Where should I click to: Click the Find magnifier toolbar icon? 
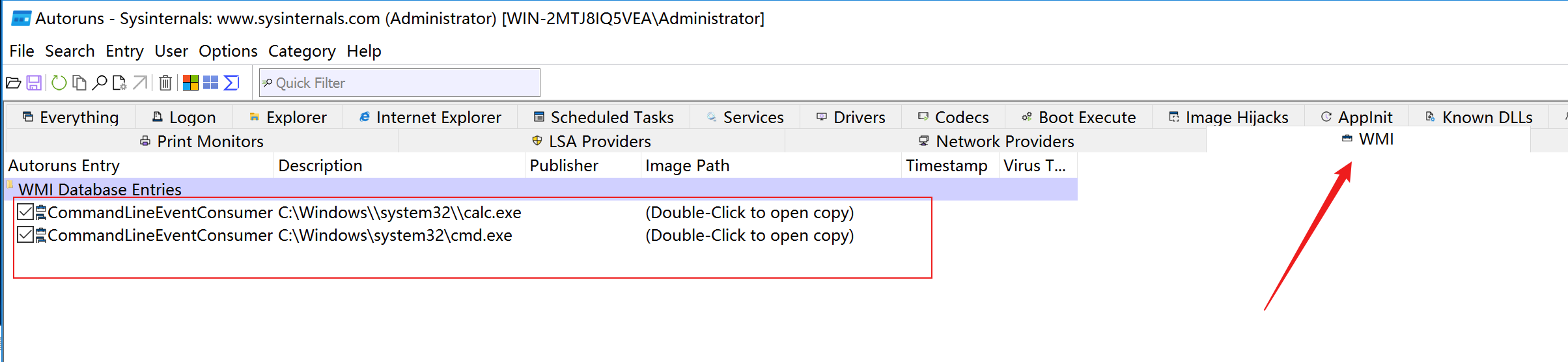100,83
